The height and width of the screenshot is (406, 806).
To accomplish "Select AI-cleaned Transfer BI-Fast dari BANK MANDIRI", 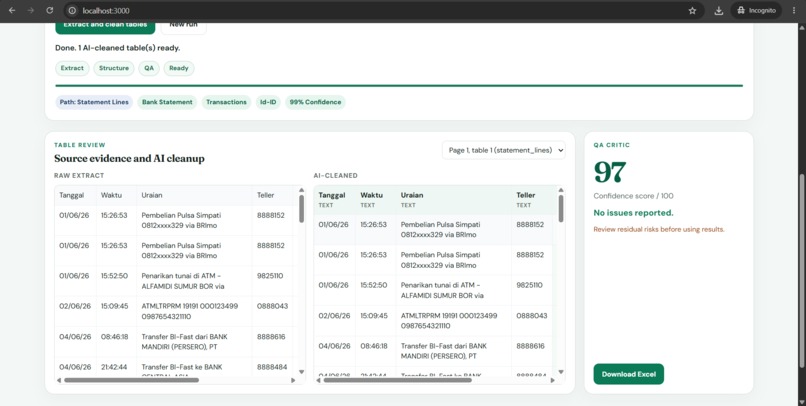I will click(x=443, y=351).
